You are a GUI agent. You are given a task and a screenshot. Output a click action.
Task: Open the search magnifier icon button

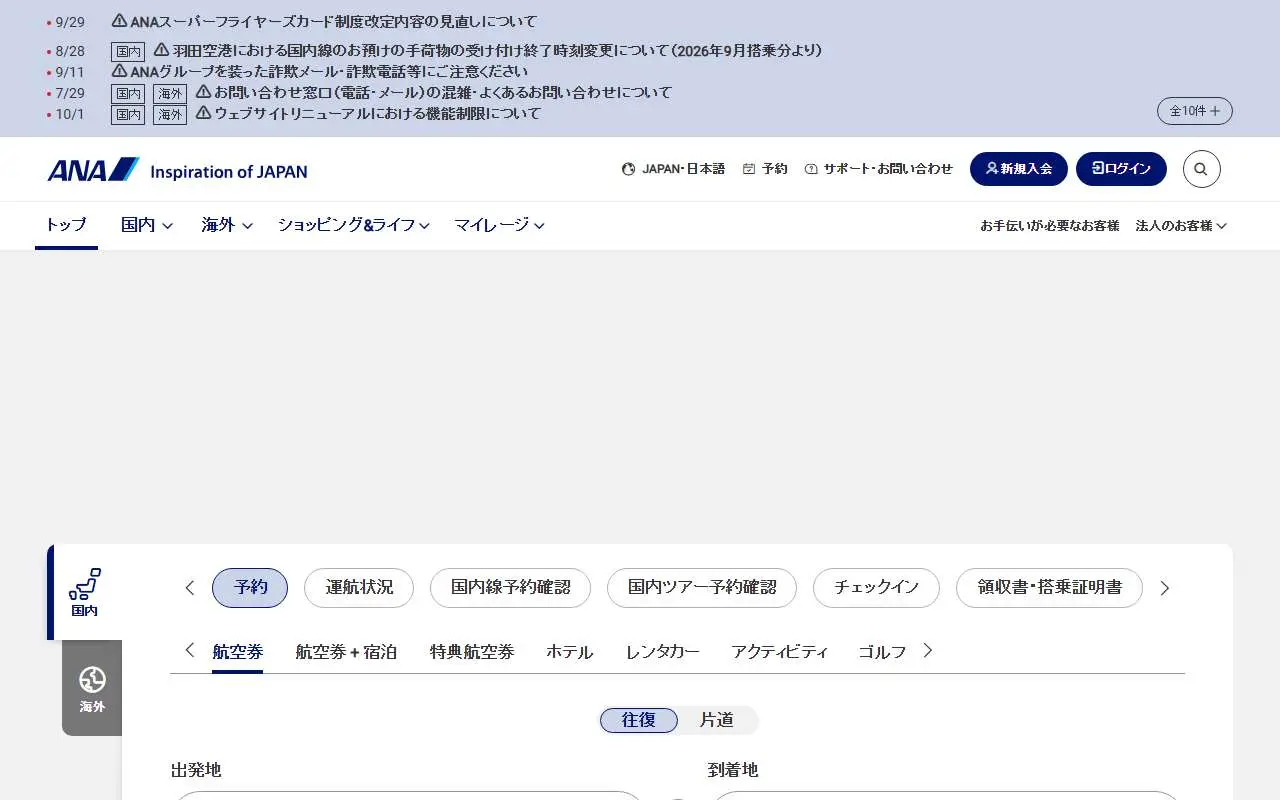coord(1201,169)
